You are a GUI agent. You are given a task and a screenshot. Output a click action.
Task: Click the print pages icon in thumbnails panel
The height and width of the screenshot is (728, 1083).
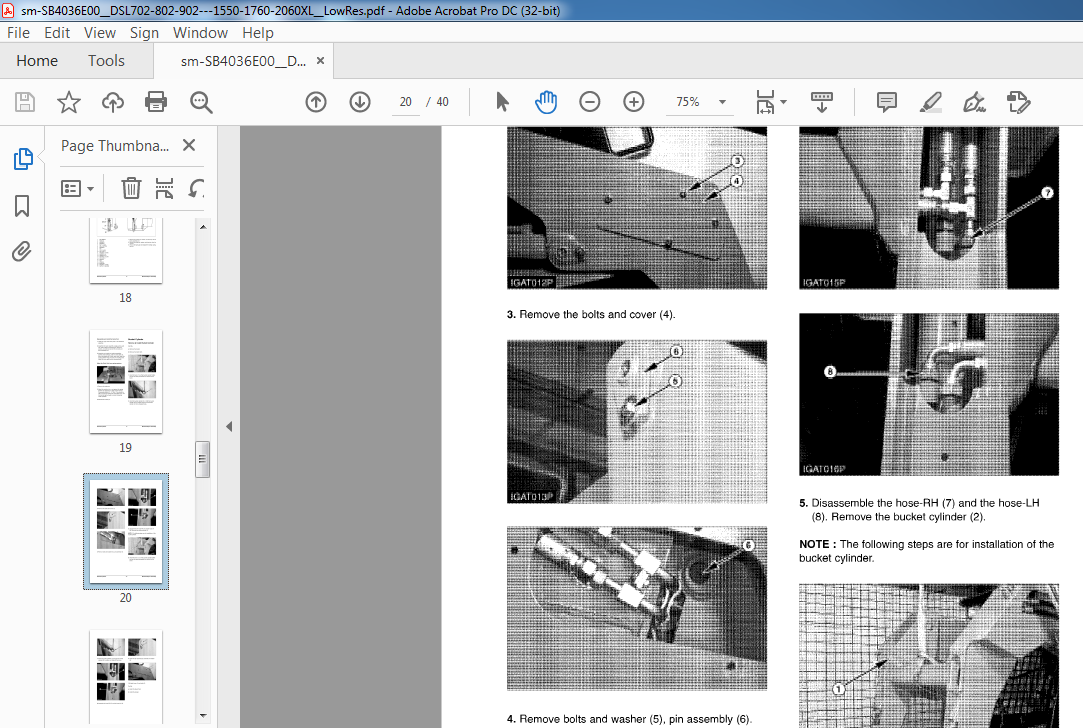coord(164,188)
